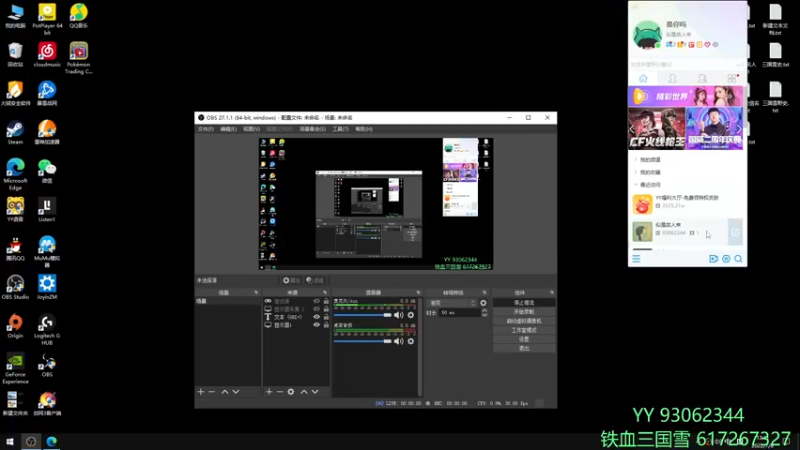Toggle visibility of 文本 (GDI+) source
The image size is (800, 450).
(x=316, y=317)
